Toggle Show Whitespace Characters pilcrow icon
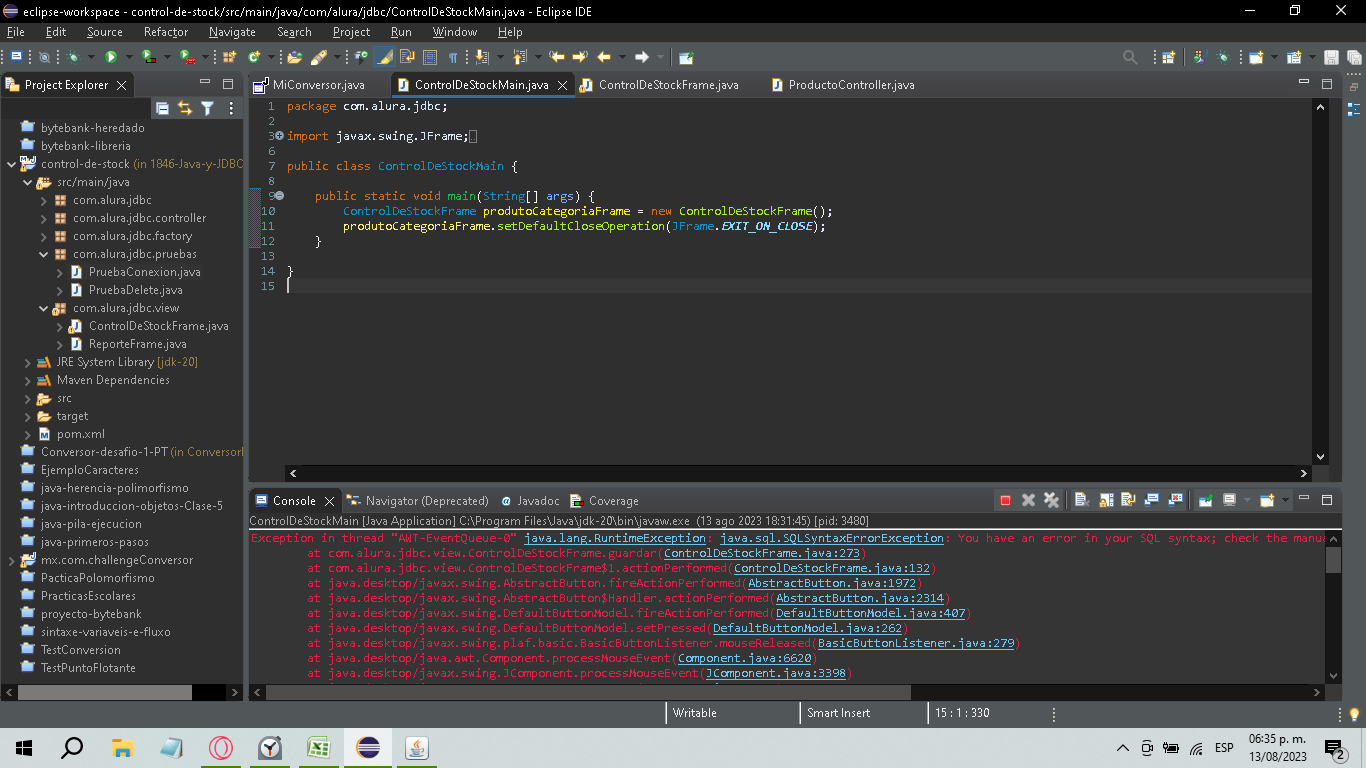The image size is (1366, 768). tap(453, 57)
